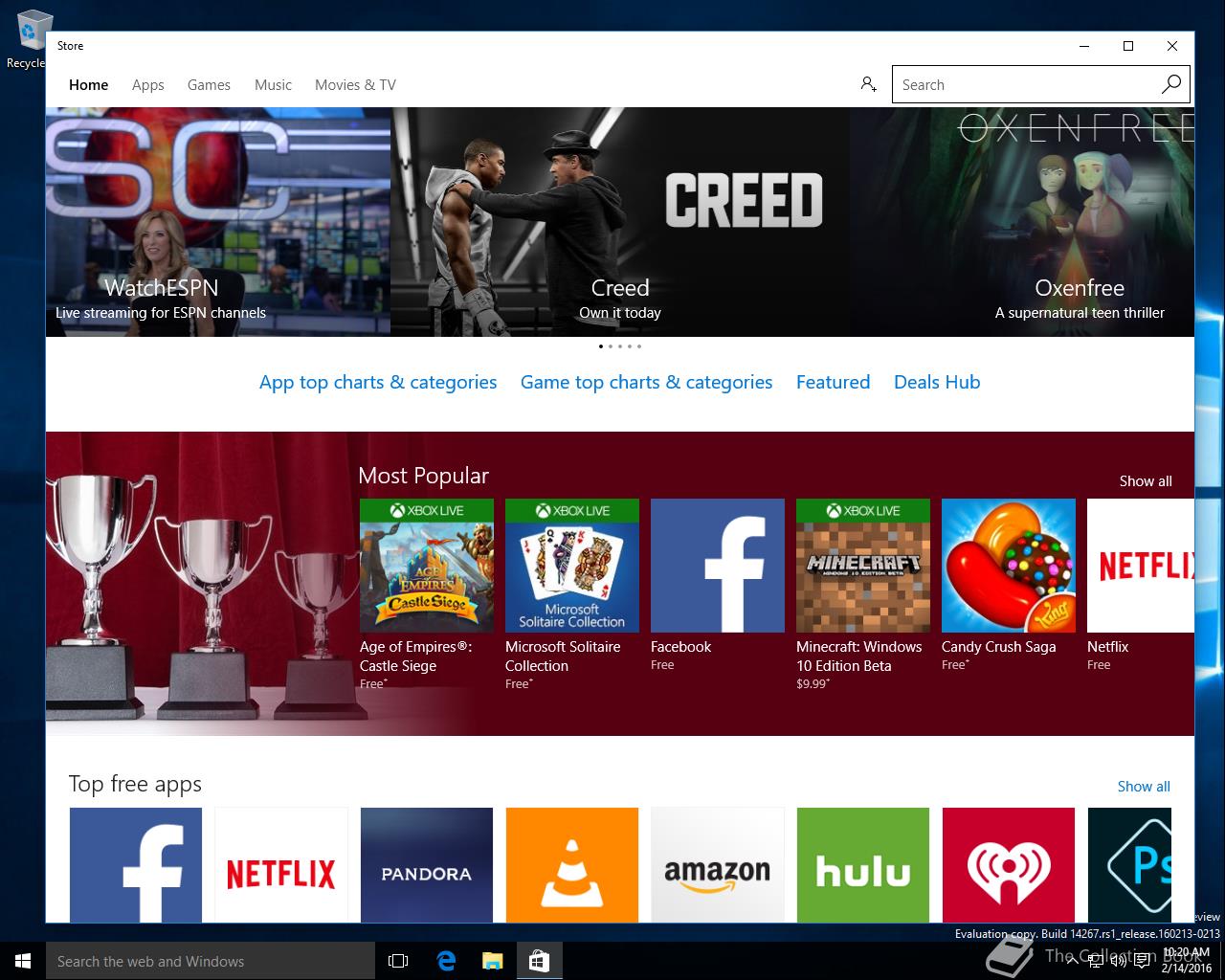Click the taskbar clock and date
The image size is (1225, 980).
coord(1186,960)
